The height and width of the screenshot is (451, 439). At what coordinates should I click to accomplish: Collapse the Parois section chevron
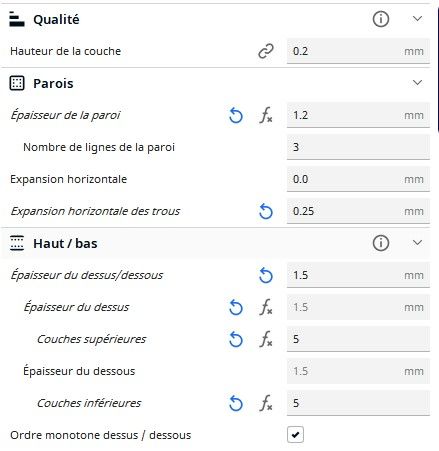(417, 82)
